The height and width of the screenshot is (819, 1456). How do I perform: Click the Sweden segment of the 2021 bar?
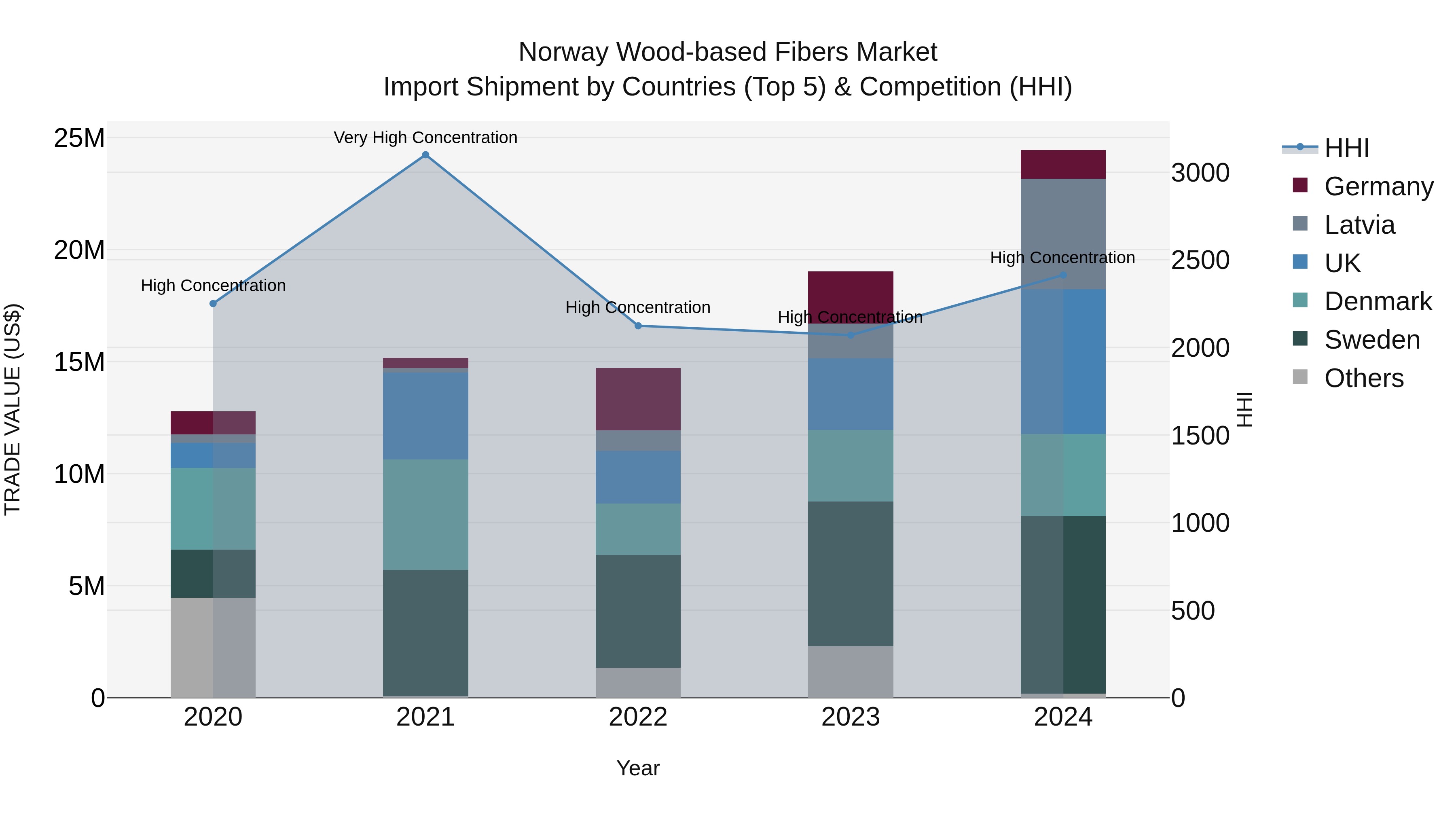coord(425,633)
